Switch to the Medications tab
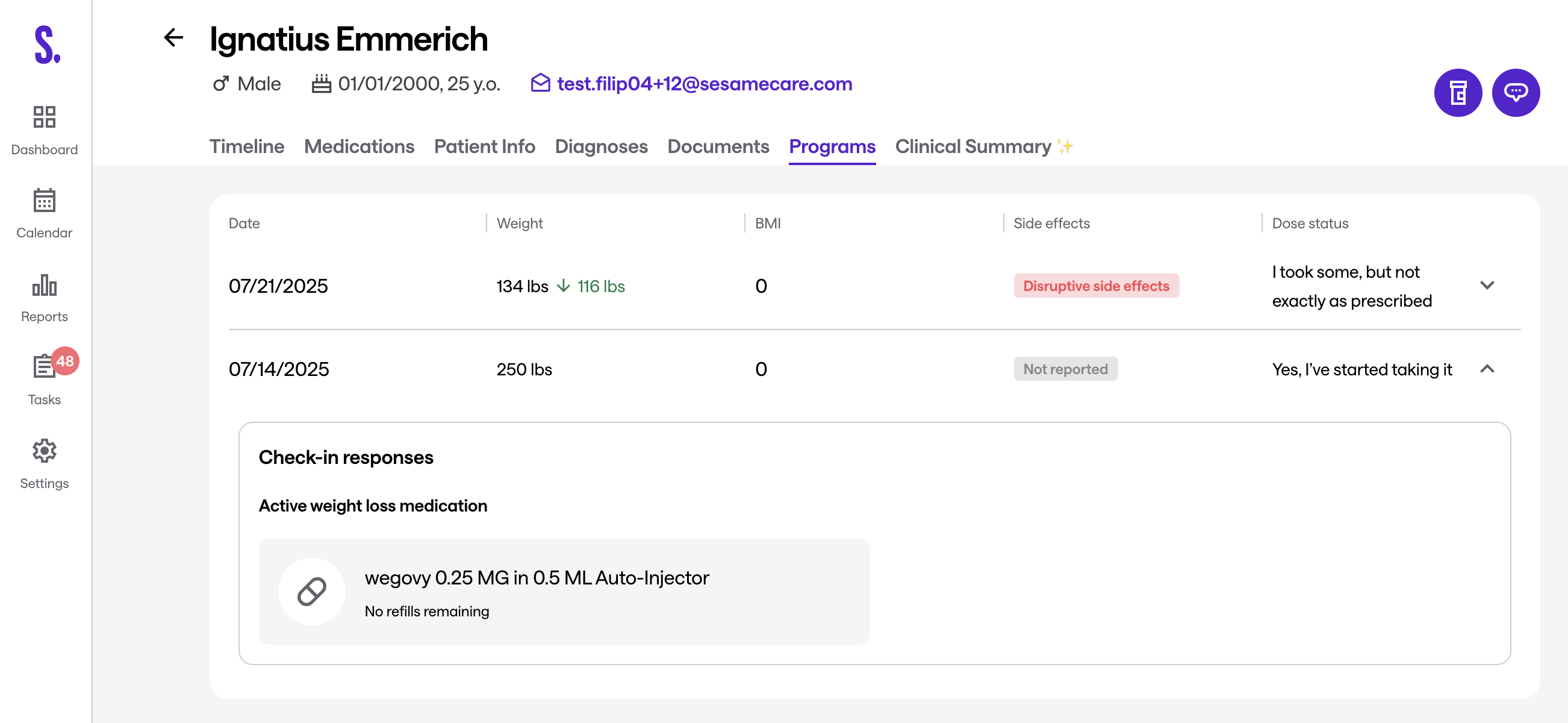The height and width of the screenshot is (723, 1568). coord(358,147)
